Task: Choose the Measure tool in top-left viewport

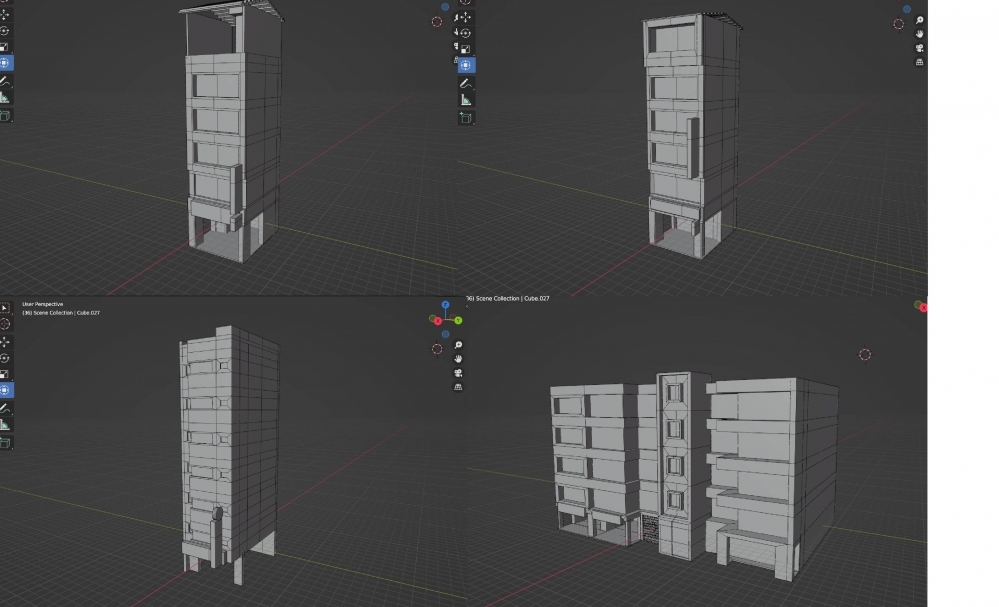Action: tap(5, 98)
